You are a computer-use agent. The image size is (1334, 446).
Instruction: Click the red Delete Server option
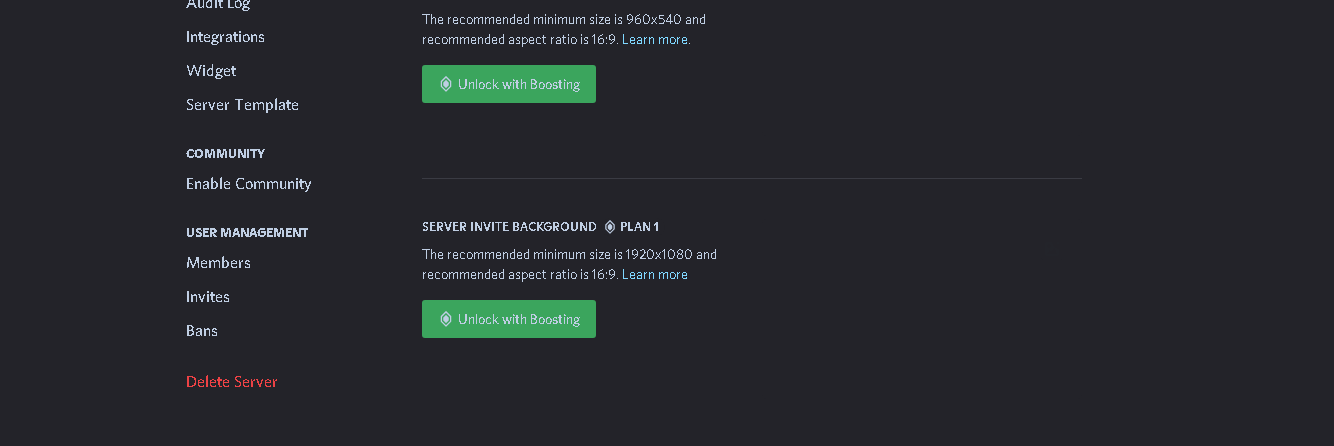tap(232, 382)
